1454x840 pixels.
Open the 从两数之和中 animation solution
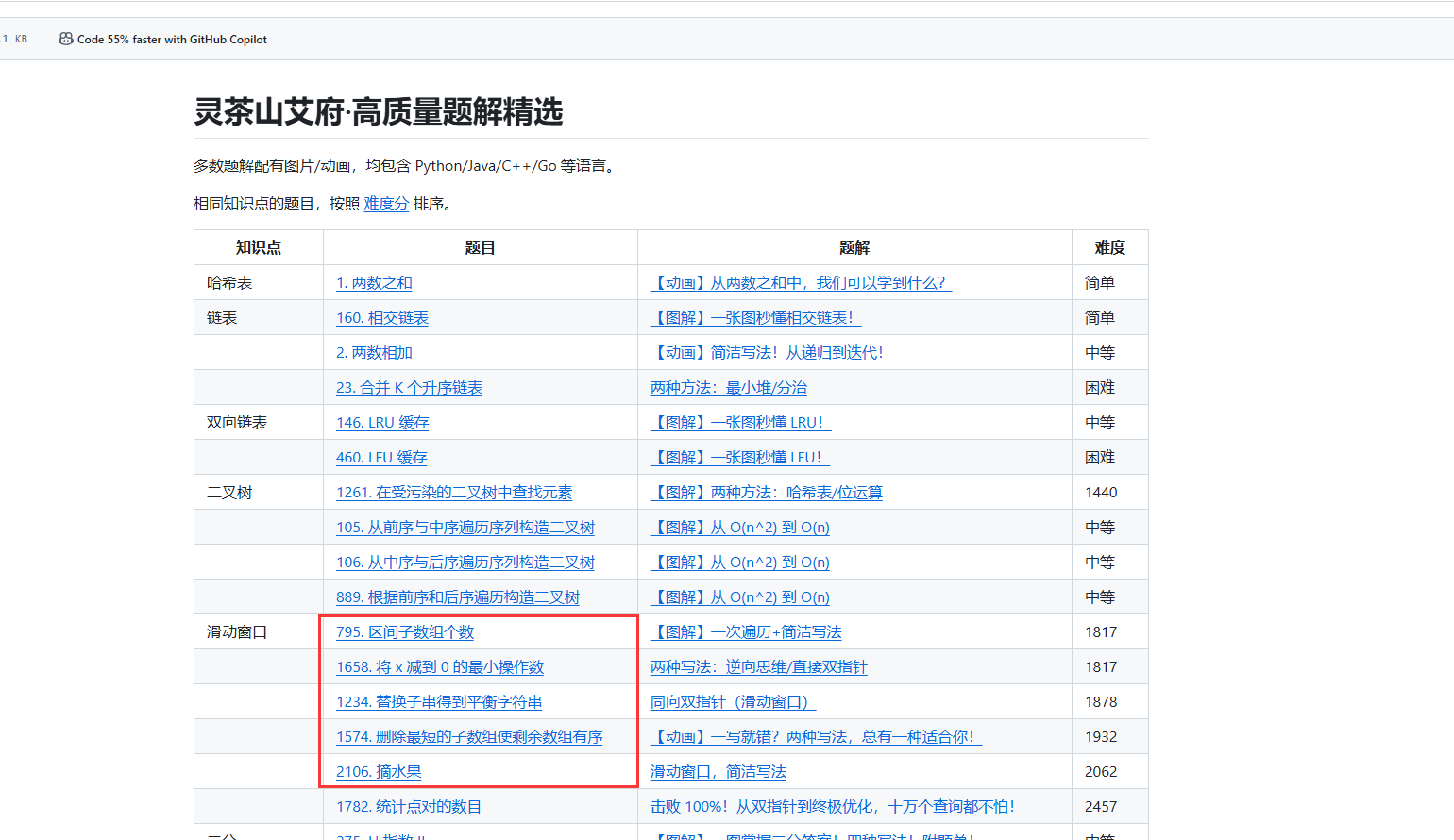tap(801, 282)
